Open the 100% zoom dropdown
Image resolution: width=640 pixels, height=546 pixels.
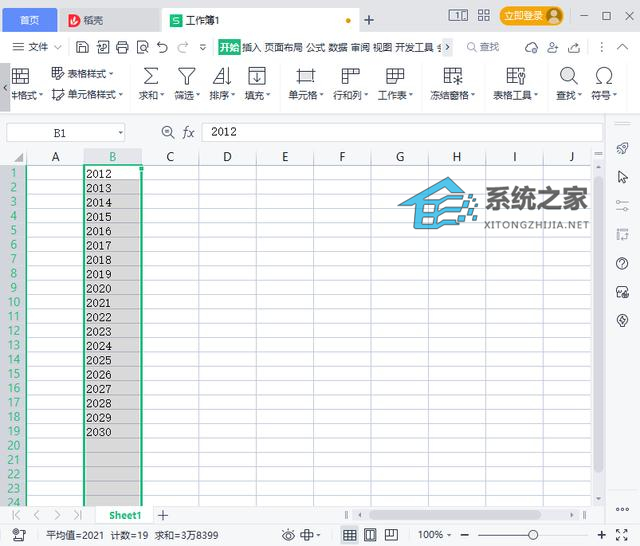pos(435,535)
